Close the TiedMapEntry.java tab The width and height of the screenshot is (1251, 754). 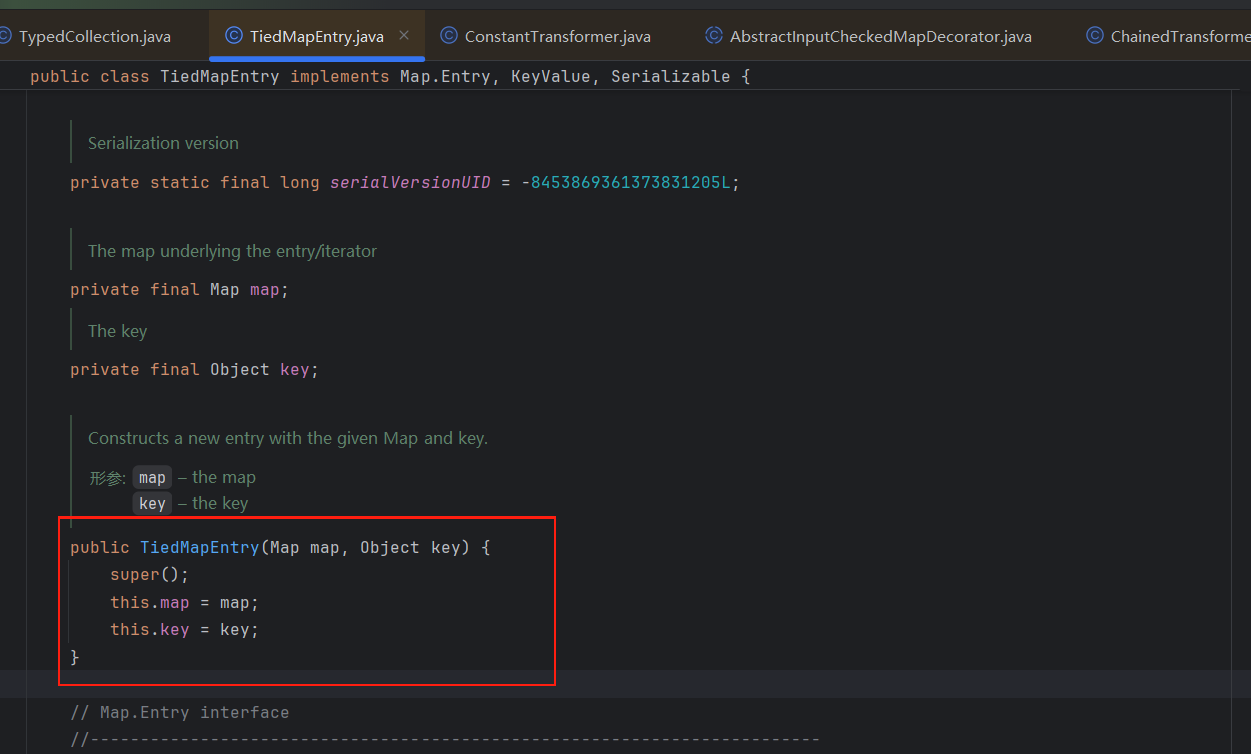[x=404, y=36]
